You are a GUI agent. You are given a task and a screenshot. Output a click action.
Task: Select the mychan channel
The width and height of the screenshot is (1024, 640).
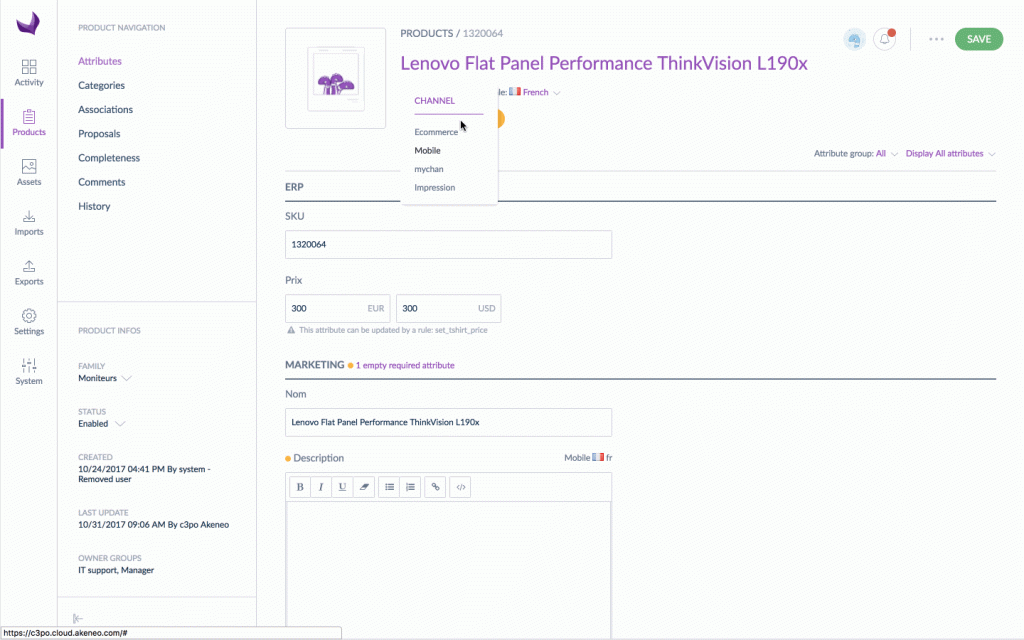pyautogui.click(x=429, y=168)
